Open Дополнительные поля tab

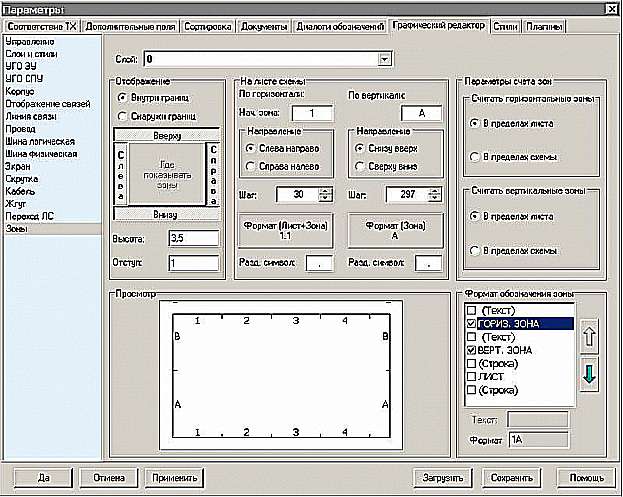click(x=130, y=27)
